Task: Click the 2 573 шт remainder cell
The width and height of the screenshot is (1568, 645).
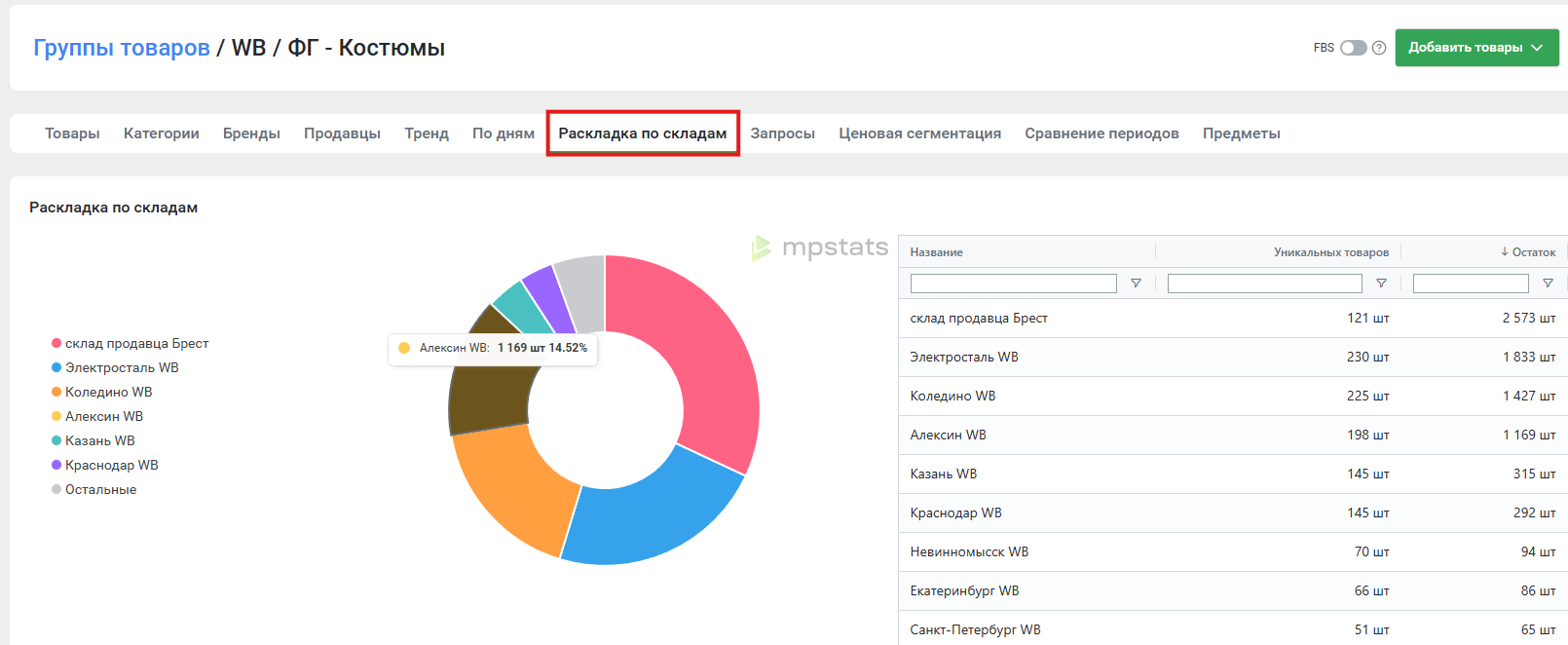Action: tap(1529, 318)
